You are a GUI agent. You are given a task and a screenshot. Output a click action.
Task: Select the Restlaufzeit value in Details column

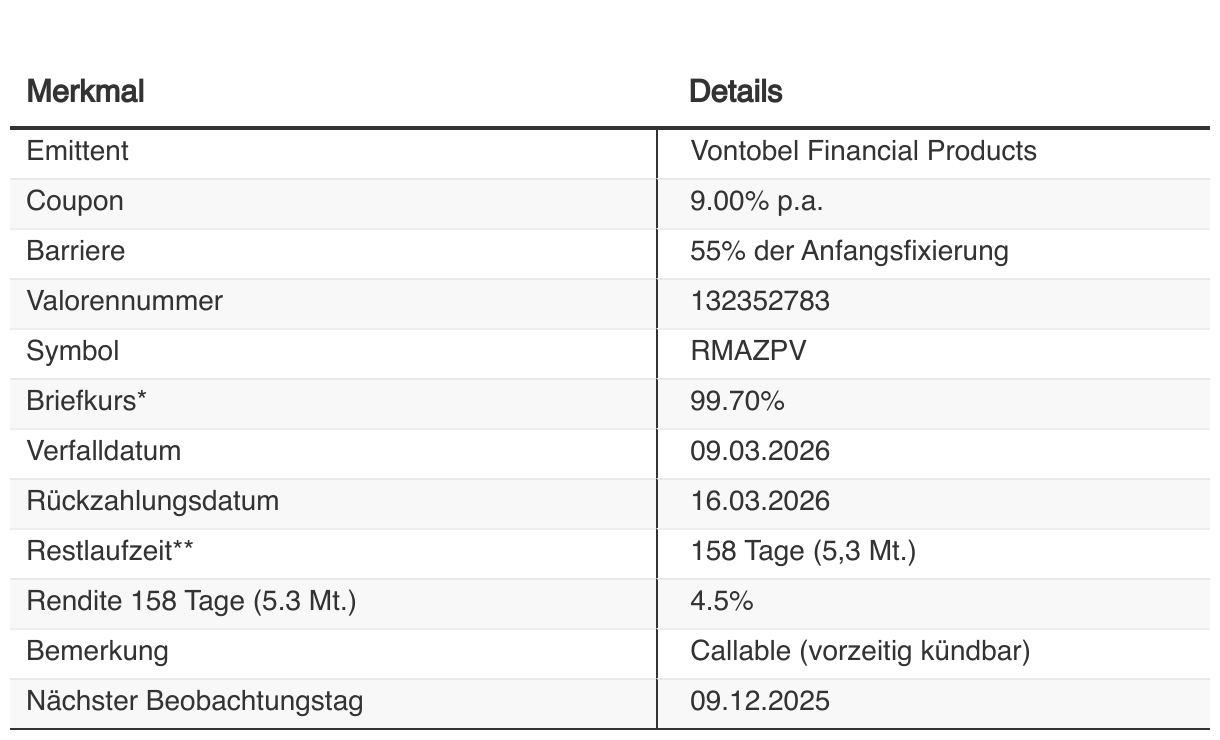click(x=803, y=551)
